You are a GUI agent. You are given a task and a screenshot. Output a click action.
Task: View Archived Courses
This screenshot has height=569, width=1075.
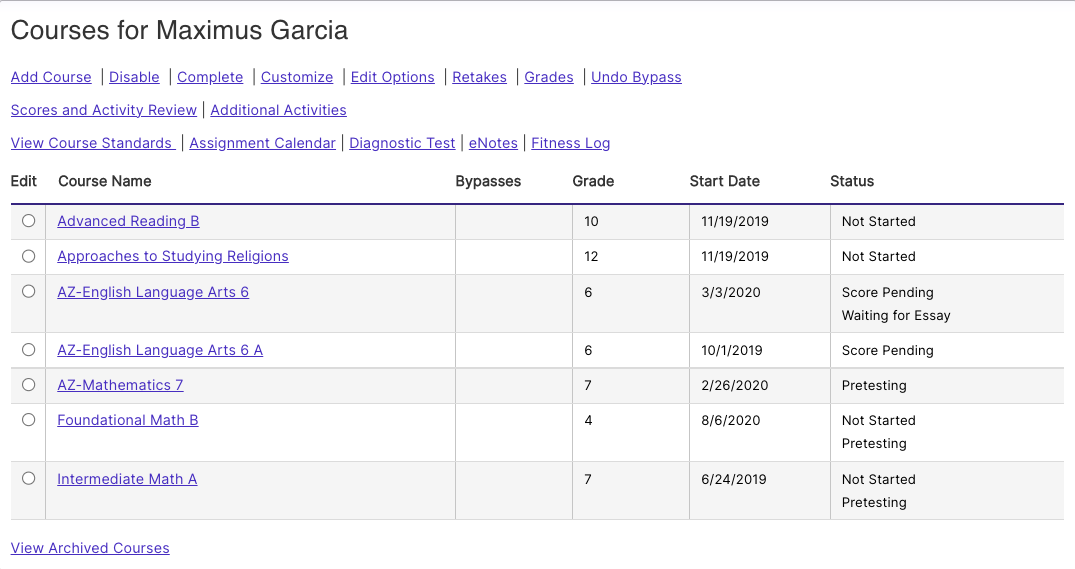pos(90,548)
